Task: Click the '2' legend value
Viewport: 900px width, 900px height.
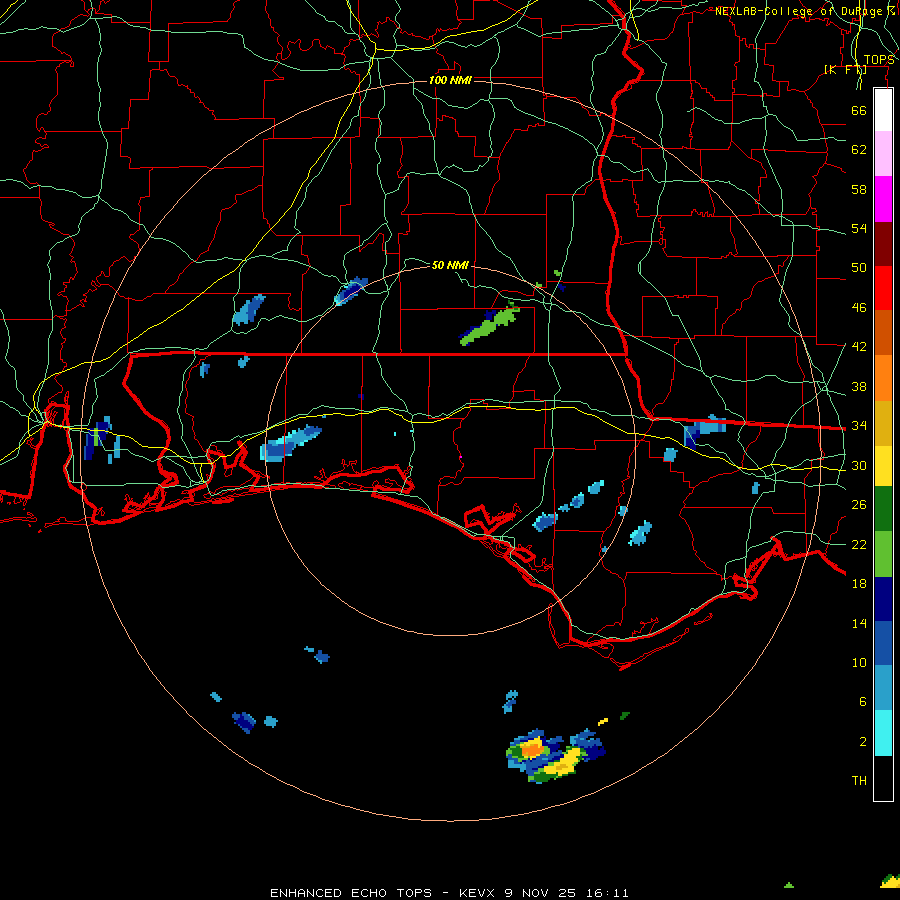Action: tap(863, 742)
